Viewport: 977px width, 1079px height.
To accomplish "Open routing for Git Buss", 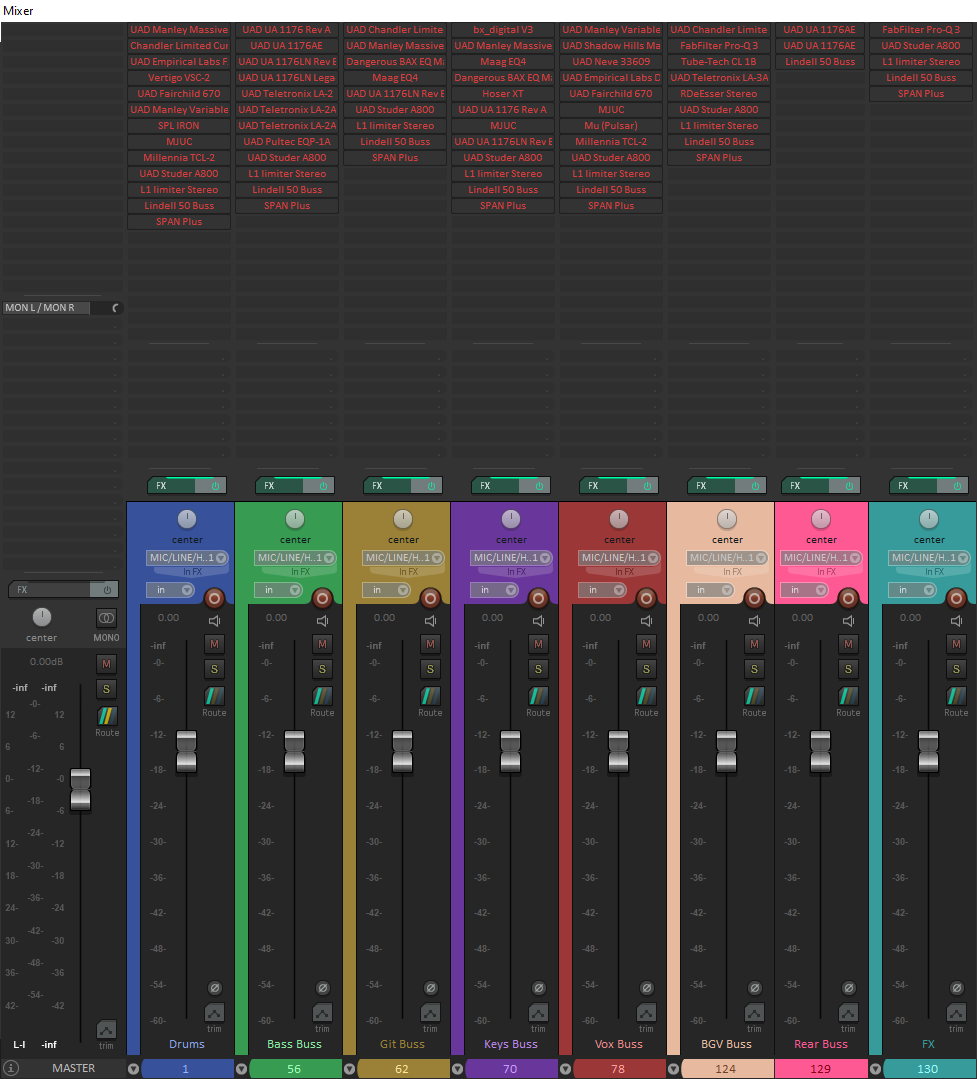I will tap(430, 696).
